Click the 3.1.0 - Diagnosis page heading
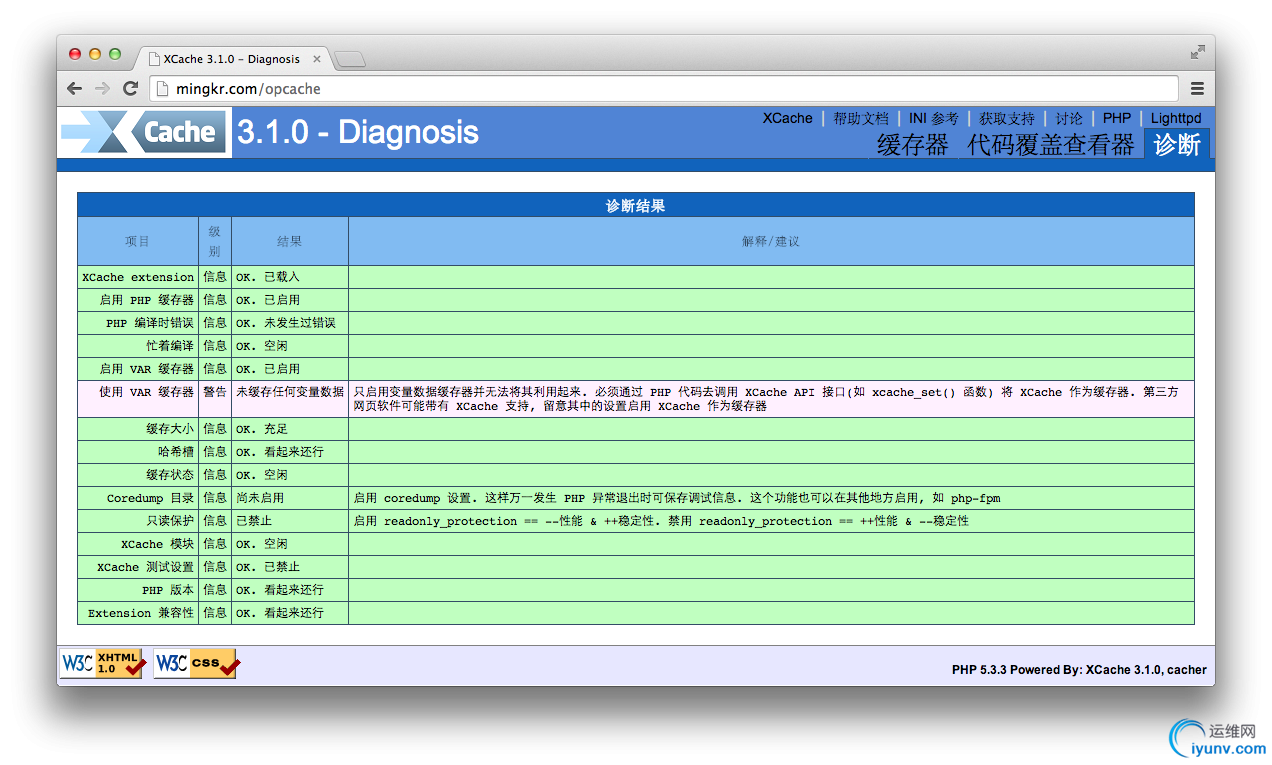 357,132
